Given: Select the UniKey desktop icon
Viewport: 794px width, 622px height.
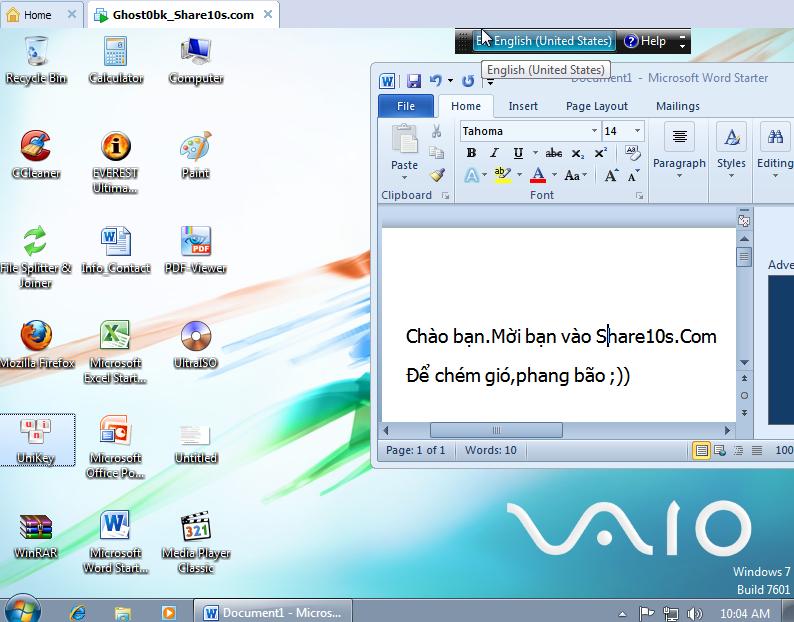Looking at the screenshot, I should click(x=36, y=440).
